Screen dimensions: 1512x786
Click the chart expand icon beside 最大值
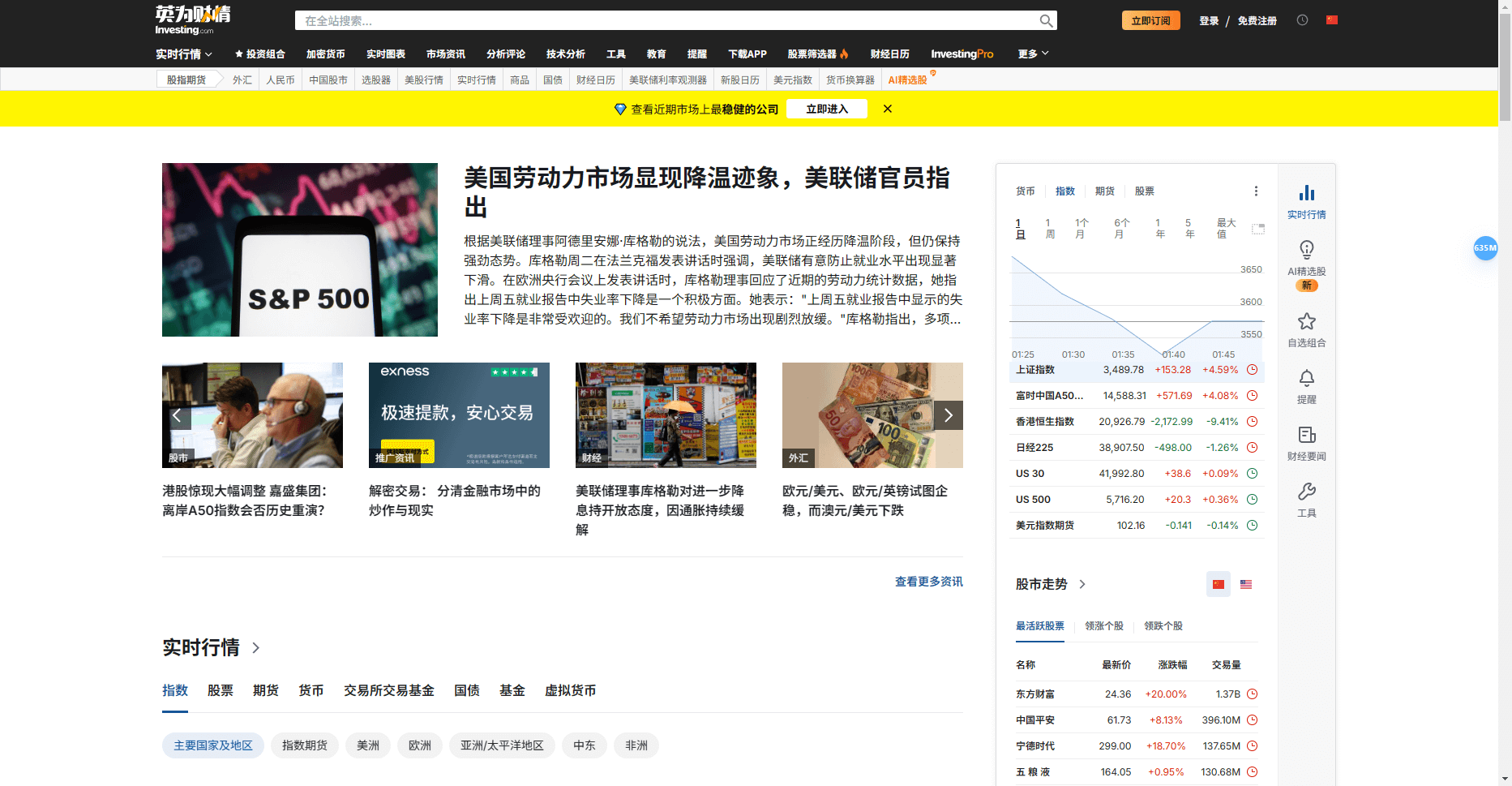coord(1258,229)
